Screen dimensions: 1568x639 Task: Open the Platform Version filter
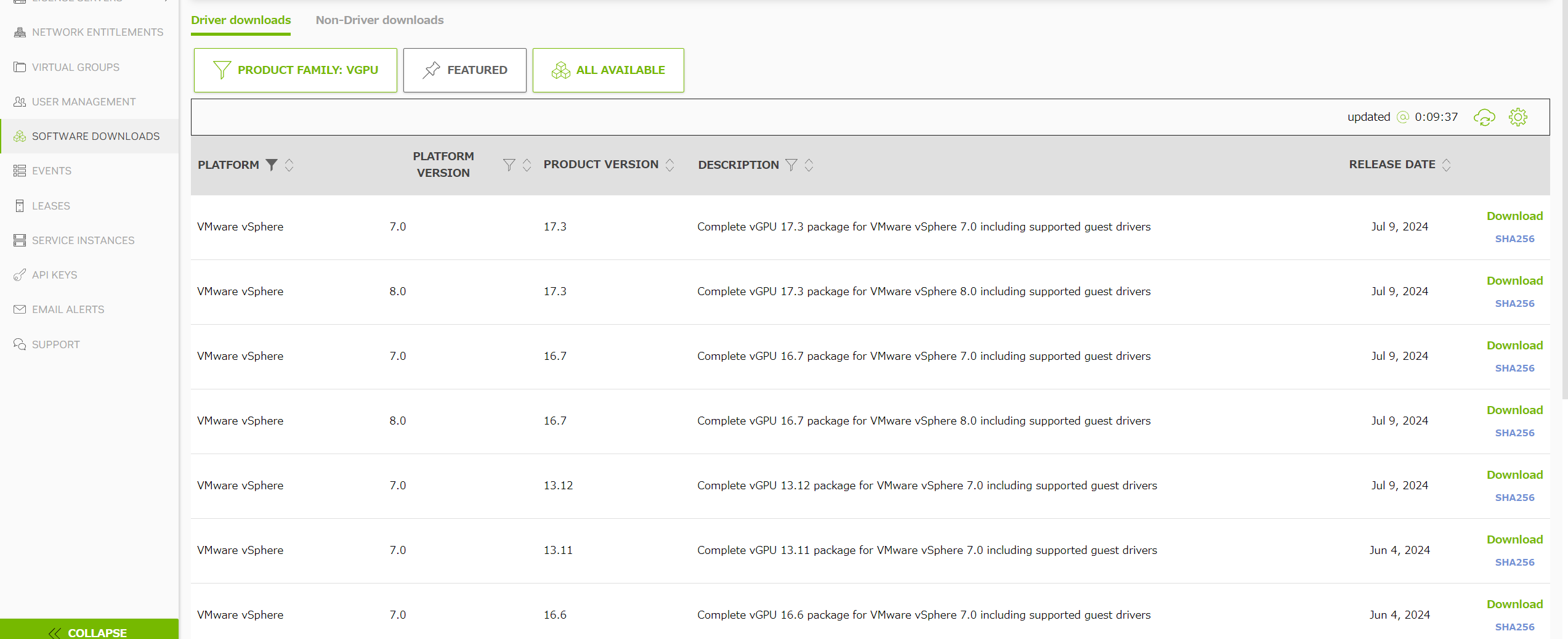[507, 165]
